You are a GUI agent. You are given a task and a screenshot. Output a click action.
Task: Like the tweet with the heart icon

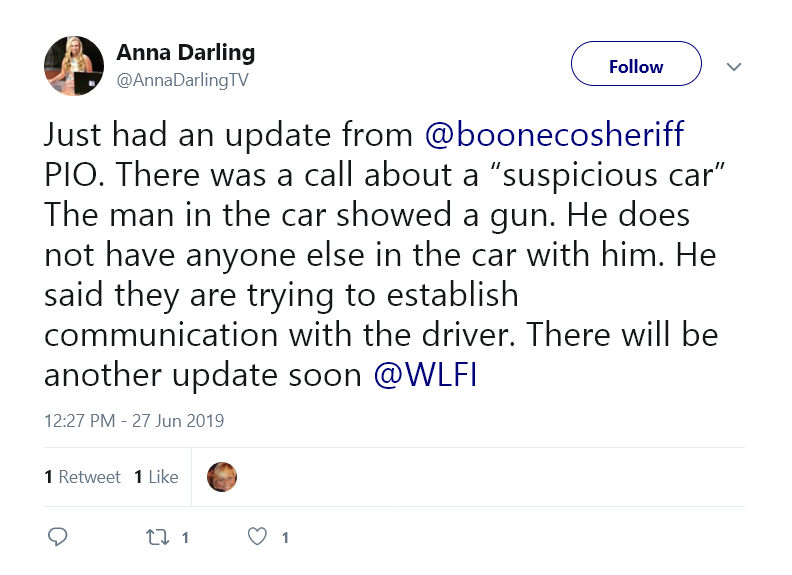pos(258,537)
